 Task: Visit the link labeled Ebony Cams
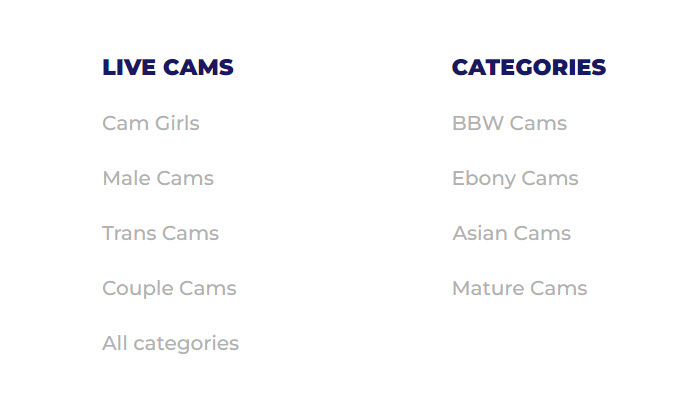tap(515, 179)
